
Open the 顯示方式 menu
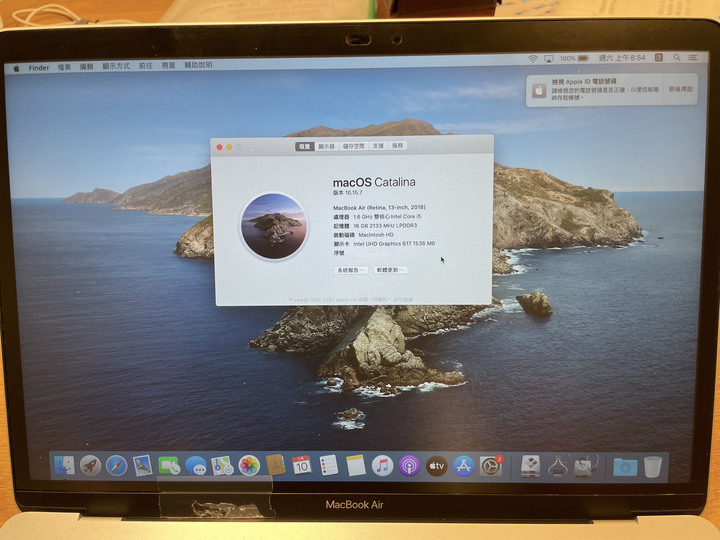(x=116, y=66)
